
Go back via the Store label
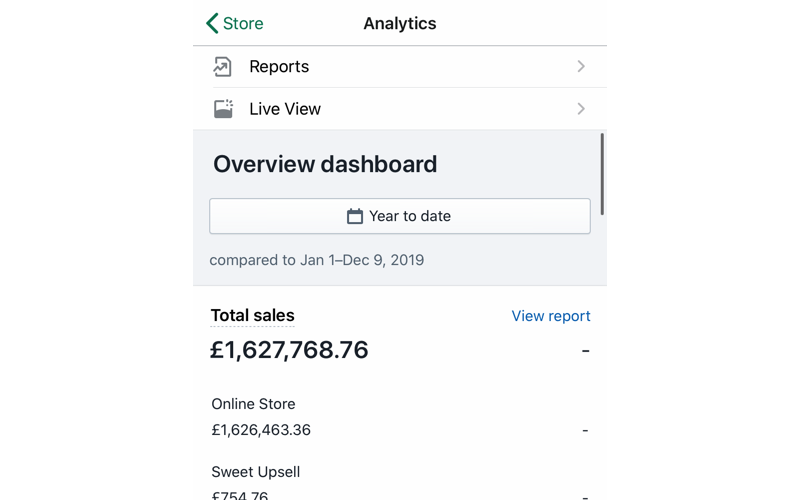(x=243, y=23)
